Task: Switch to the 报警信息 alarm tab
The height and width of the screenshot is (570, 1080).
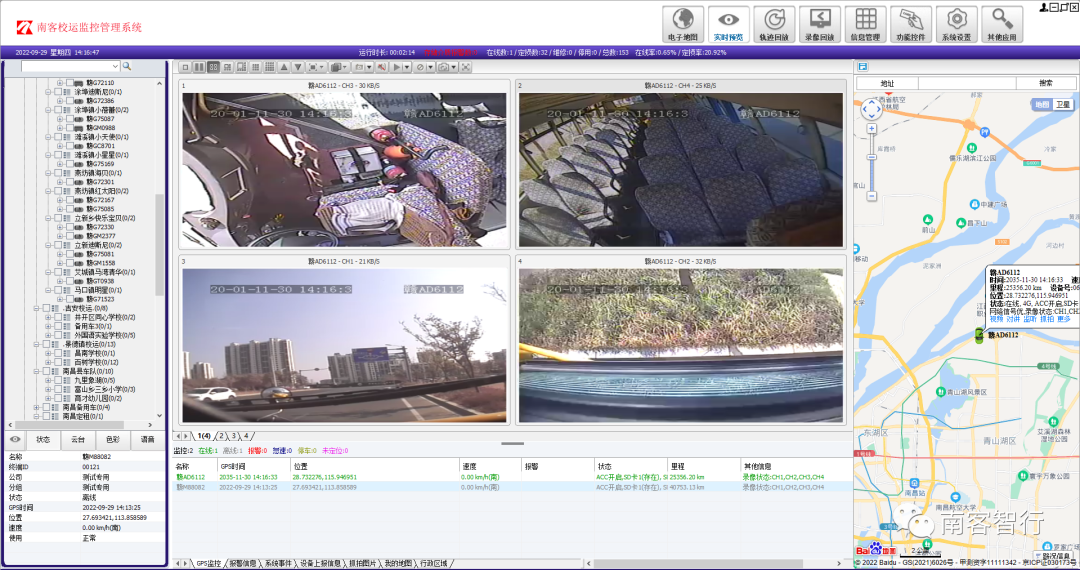Action: point(243,564)
